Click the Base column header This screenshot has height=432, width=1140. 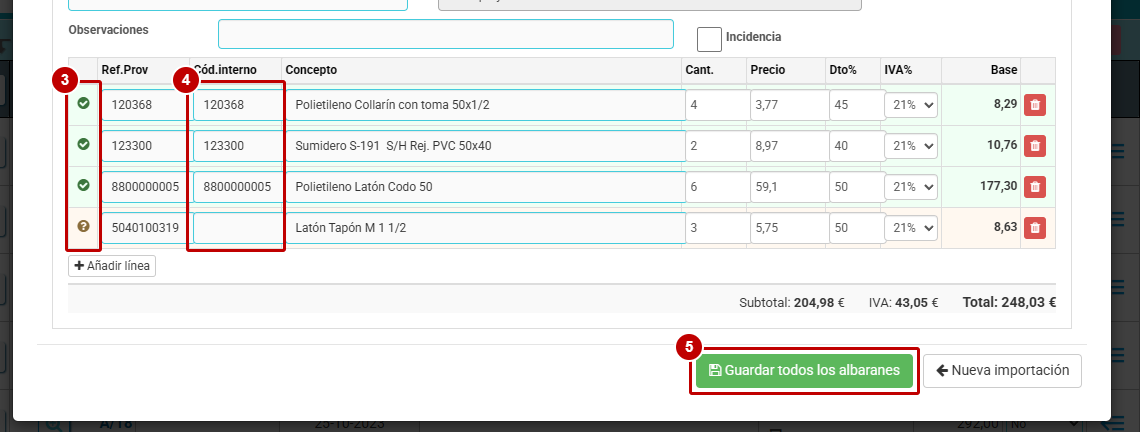point(1003,70)
